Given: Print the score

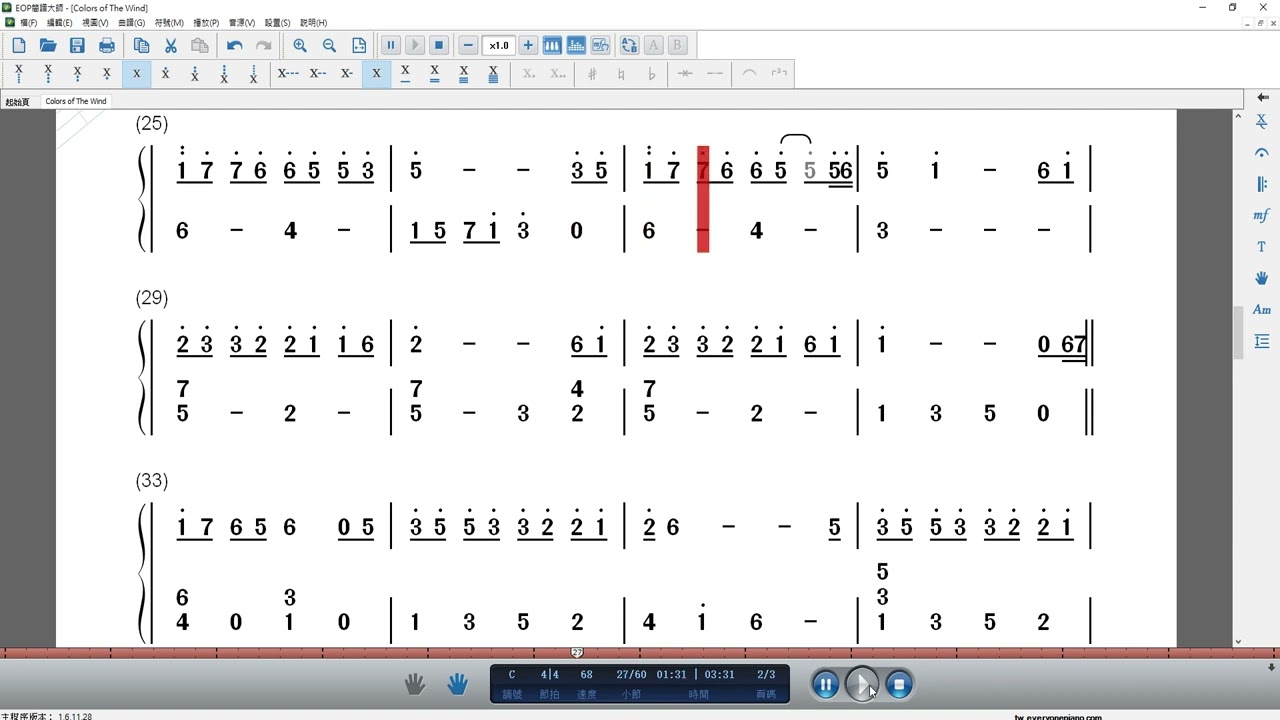Looking at the screenshot, I should tap(107, 45).
